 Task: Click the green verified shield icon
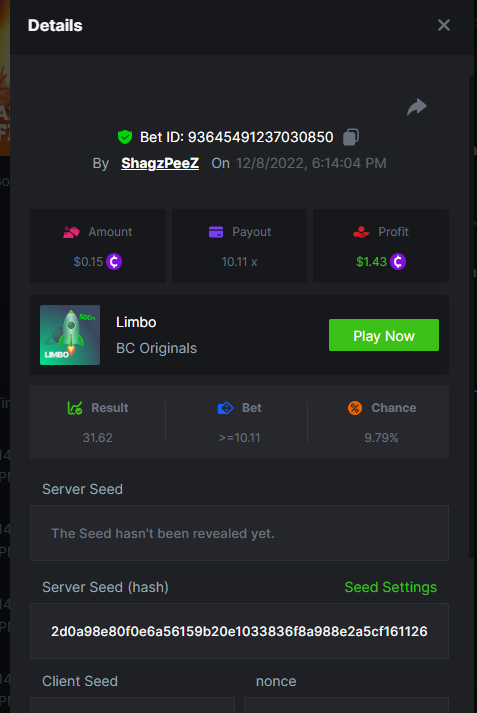125,137
